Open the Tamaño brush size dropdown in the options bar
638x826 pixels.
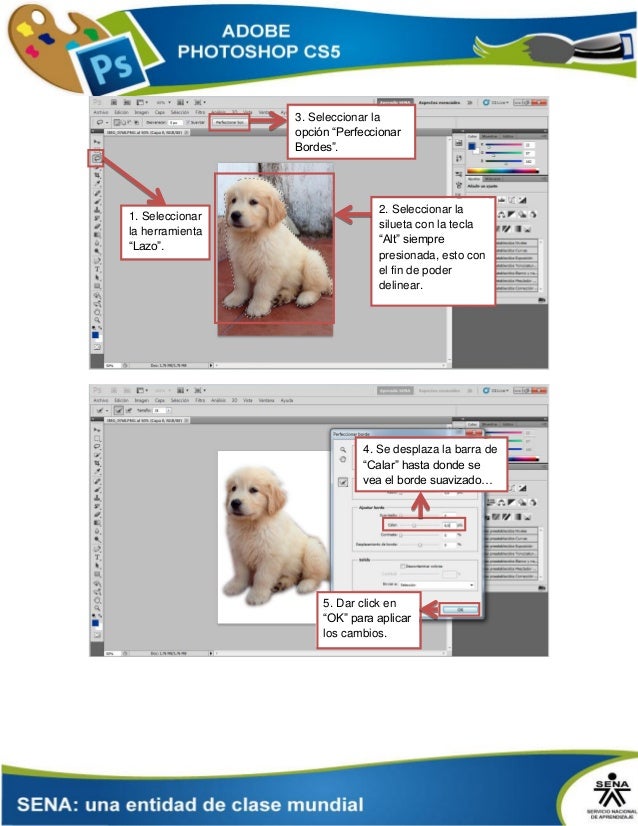[169, 410]
